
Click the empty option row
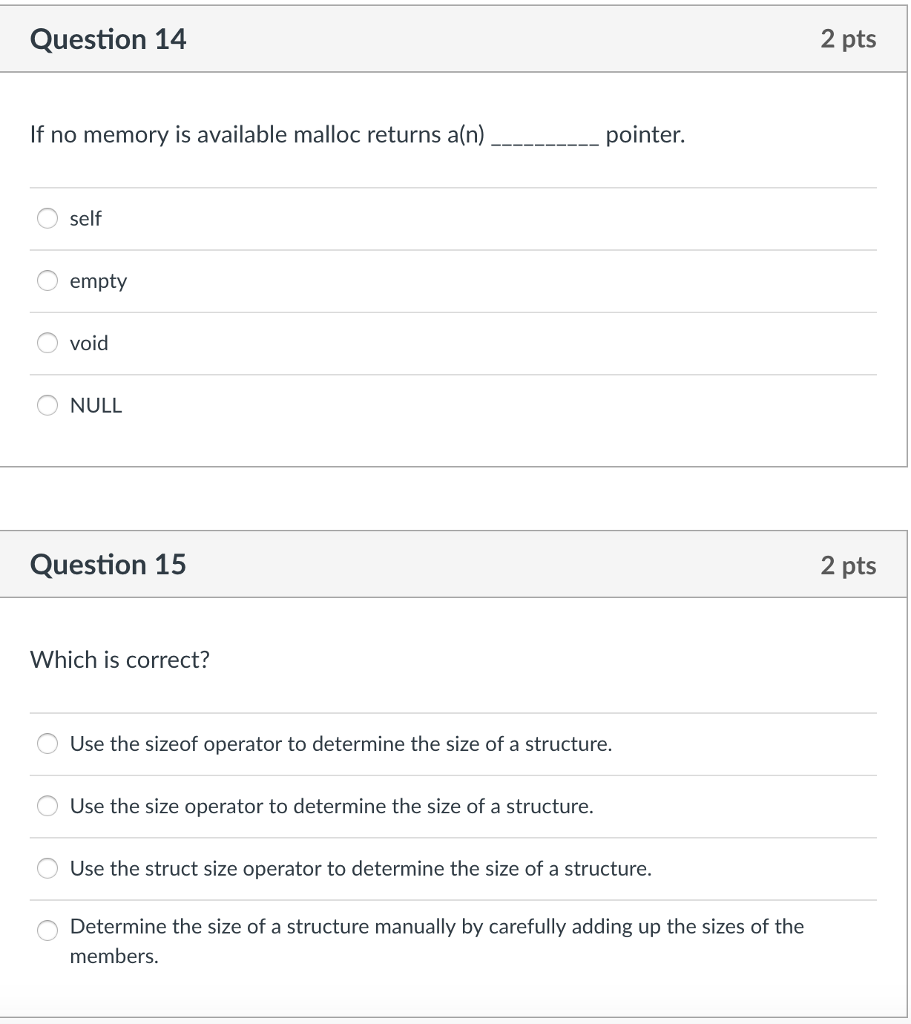(300, 280)
